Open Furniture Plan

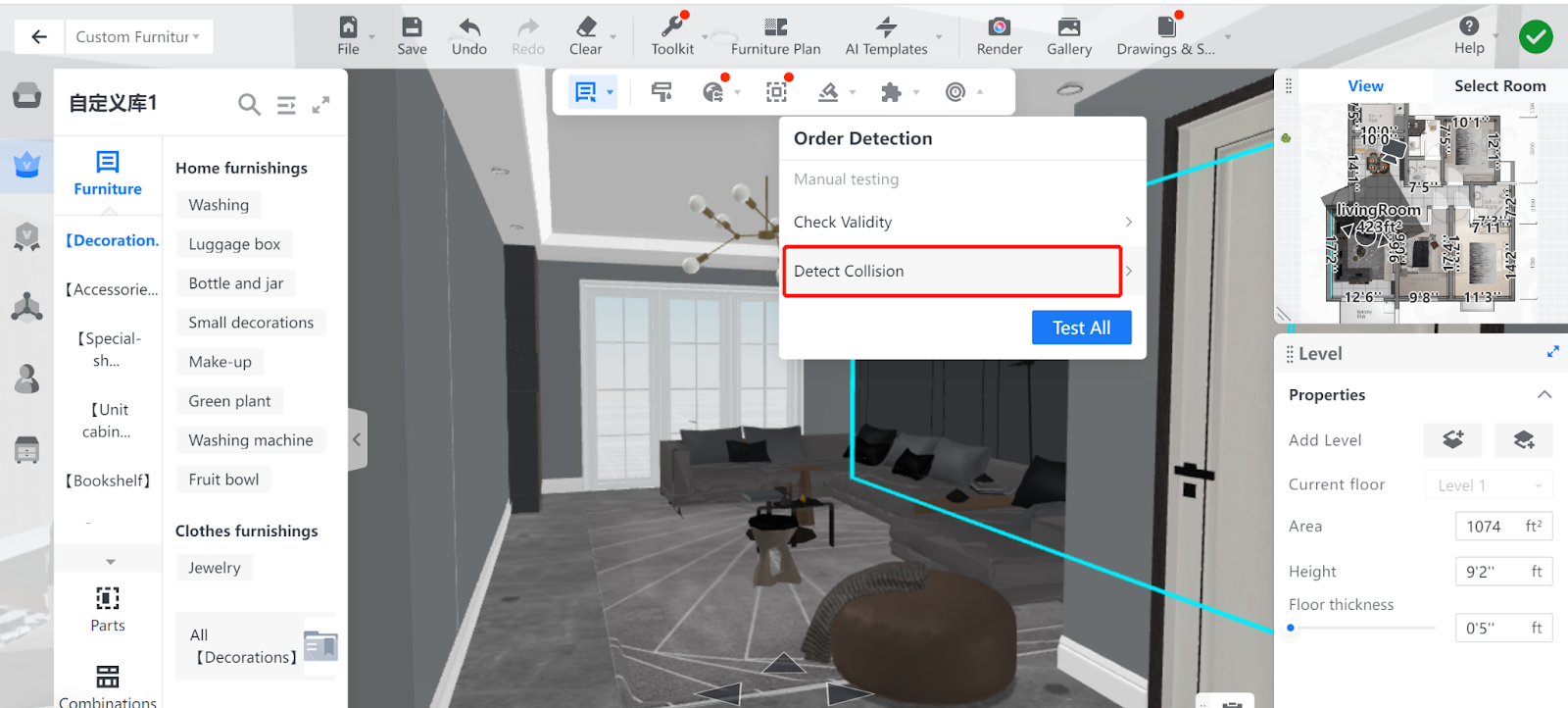click(x=775, y=36)
